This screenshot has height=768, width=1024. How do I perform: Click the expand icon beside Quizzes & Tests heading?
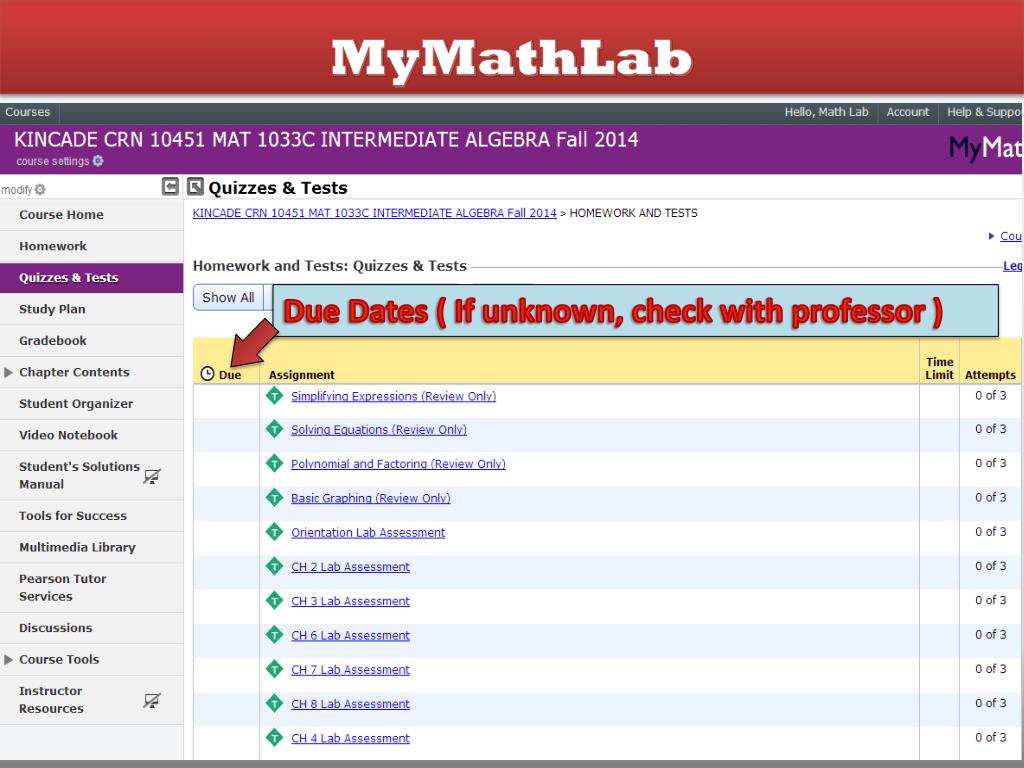195,187
